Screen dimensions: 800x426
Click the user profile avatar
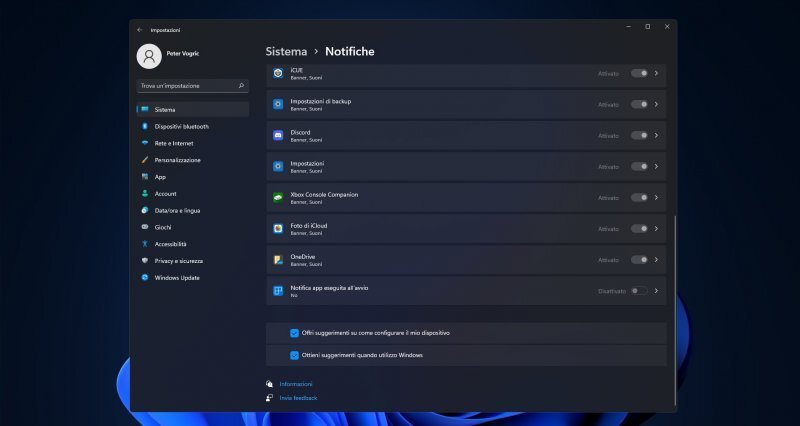pyautogui.click(x=149, y=56)
